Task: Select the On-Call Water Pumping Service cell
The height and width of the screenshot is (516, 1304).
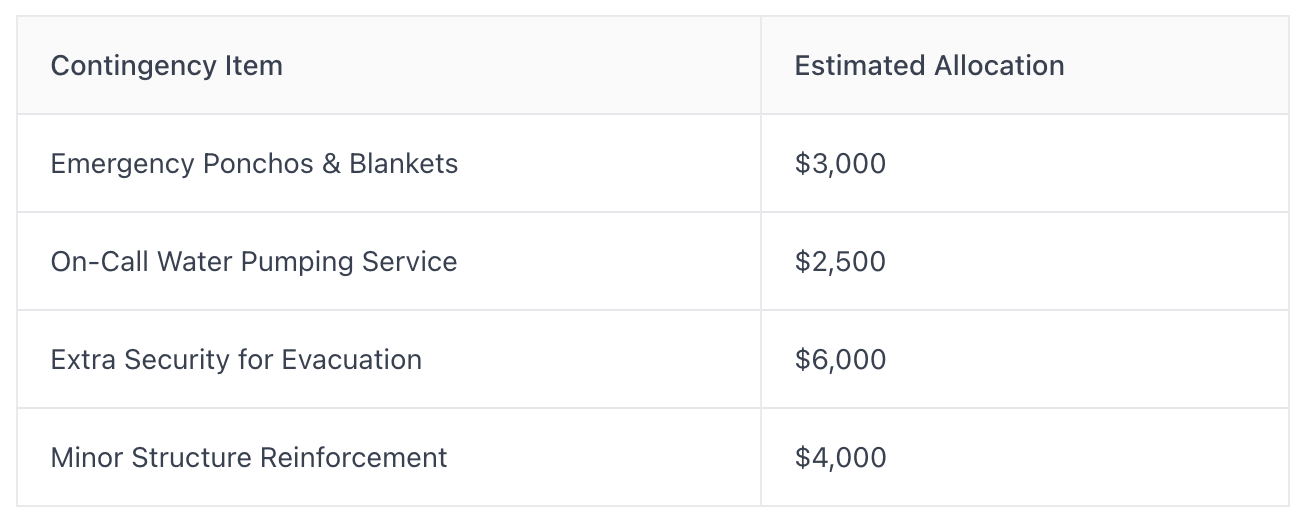Action: [x=389, y=261]
